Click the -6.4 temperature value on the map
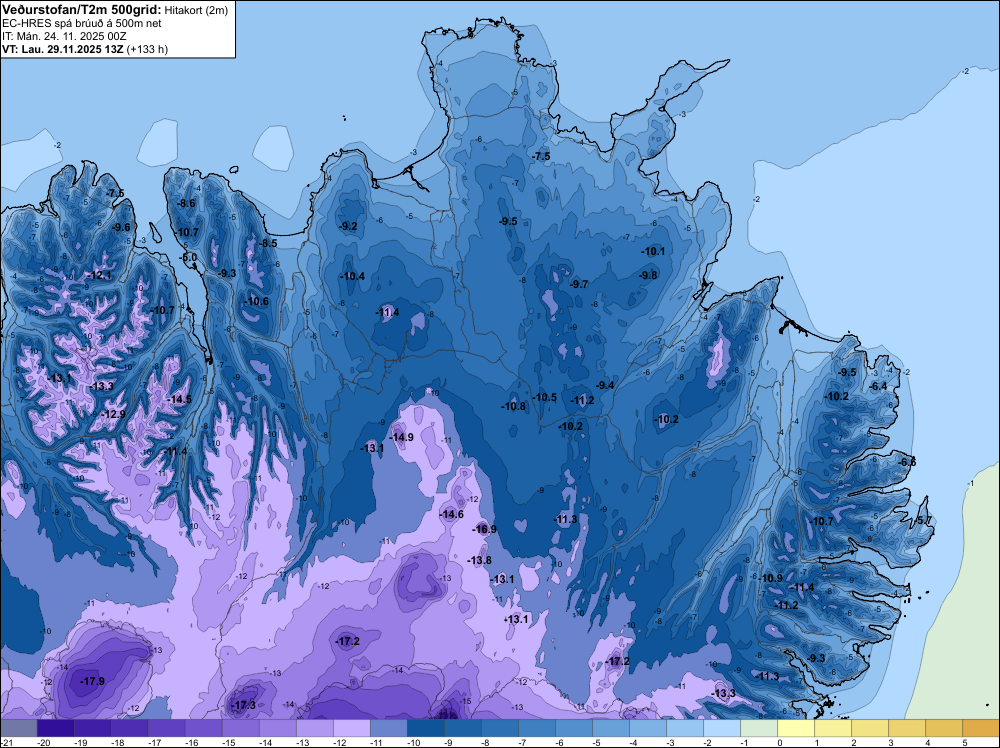1000x748 pixels. (878, 386)
